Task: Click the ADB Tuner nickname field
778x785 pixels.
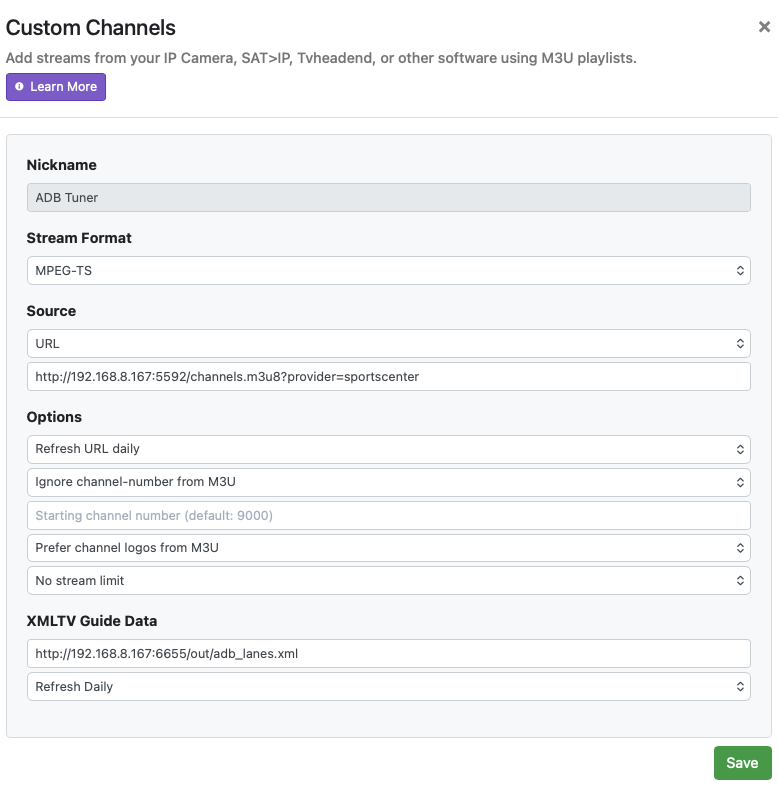Action: (388, 198)
